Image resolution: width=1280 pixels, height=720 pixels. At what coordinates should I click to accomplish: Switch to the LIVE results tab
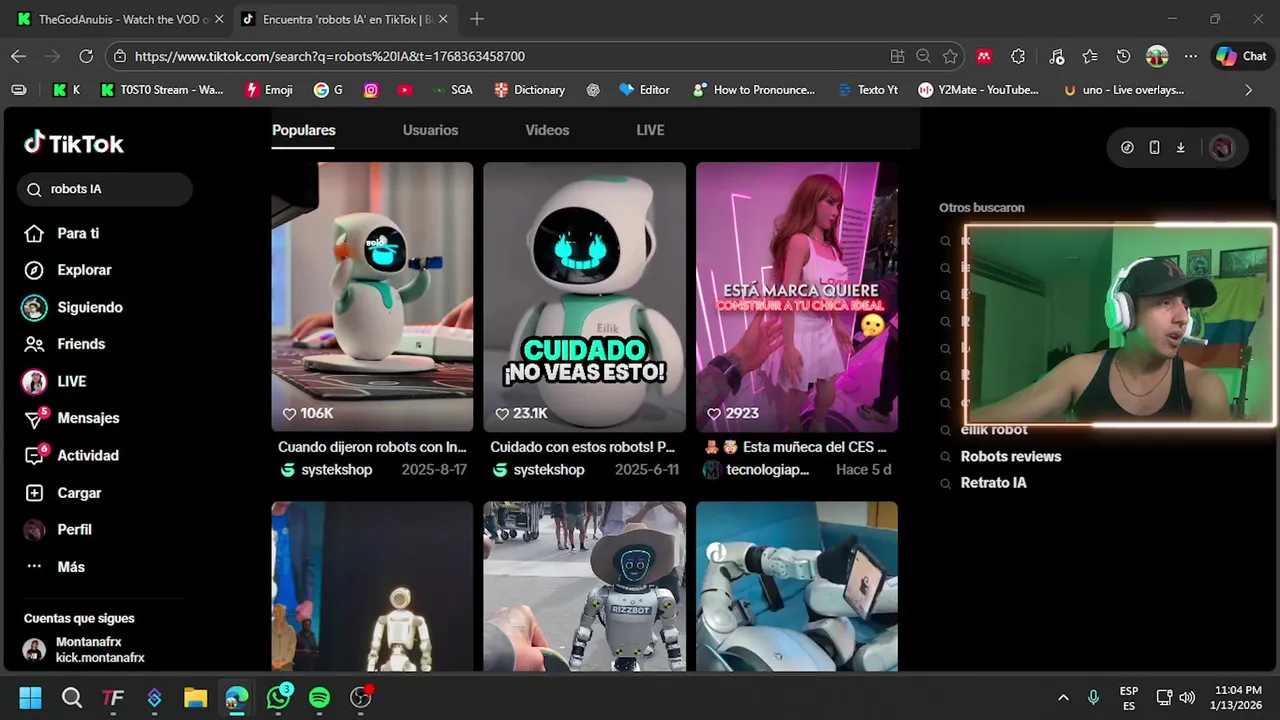tap(650, 130)
